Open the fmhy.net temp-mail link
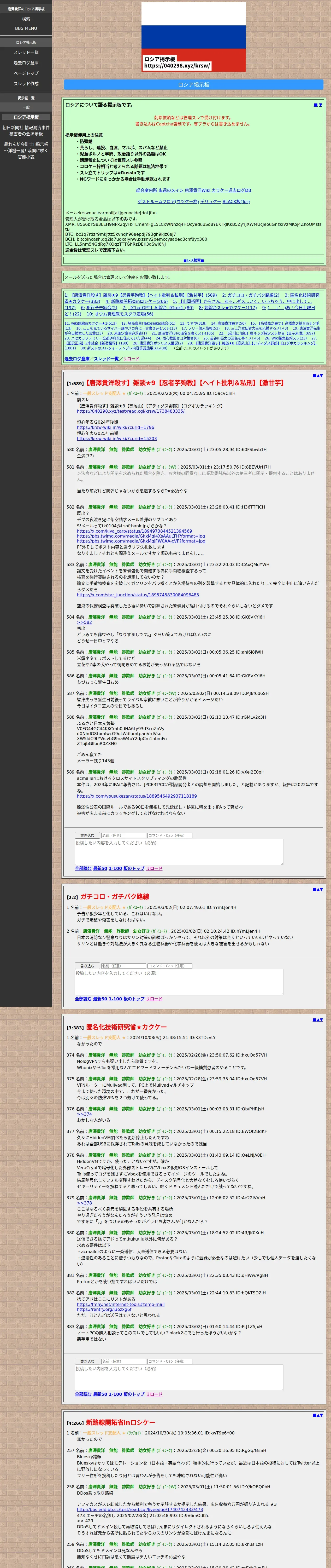Viewport: 331px width, 1568px height. pos(121,1304)
